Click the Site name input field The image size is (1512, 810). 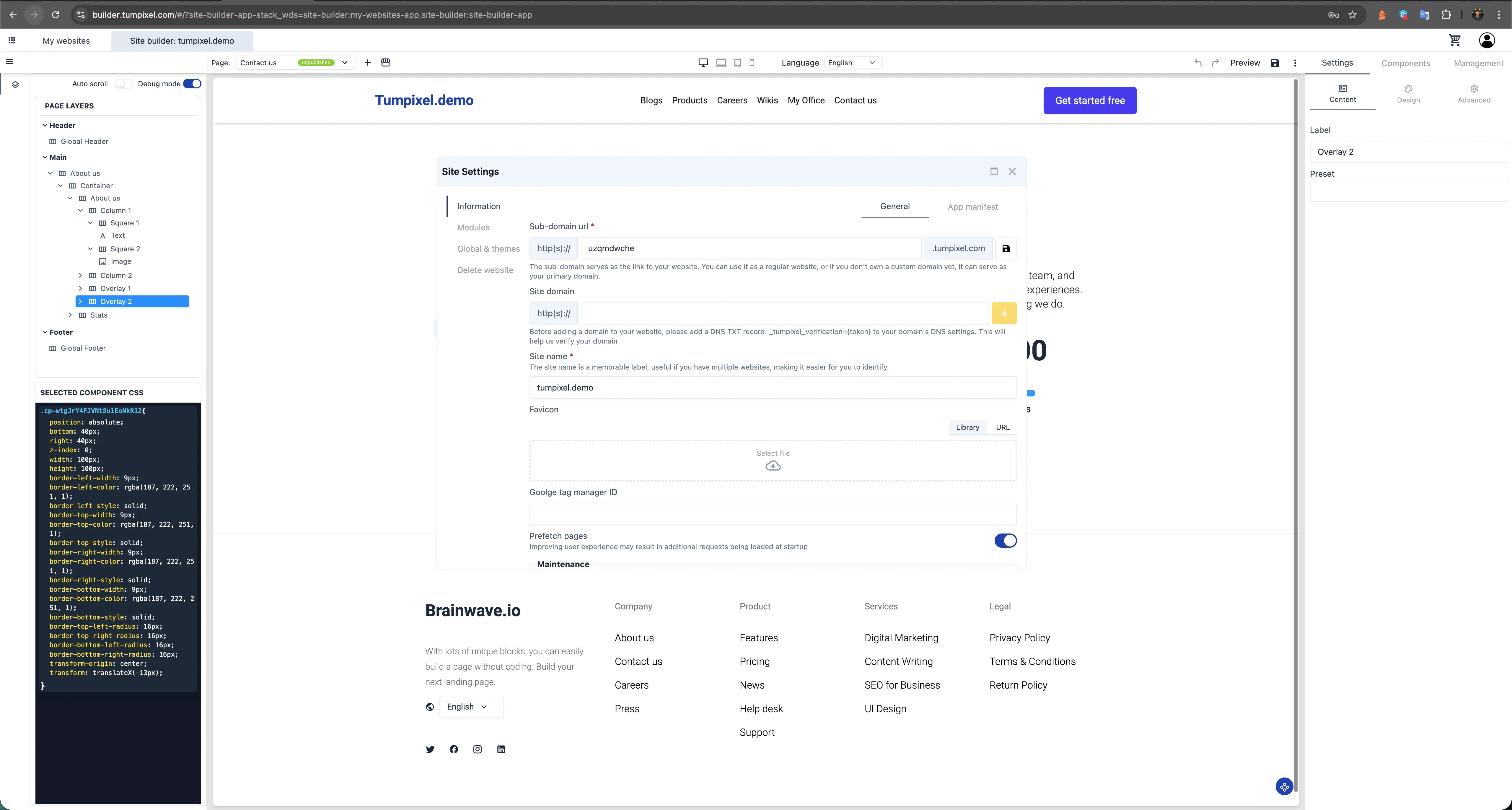point(773,387)
